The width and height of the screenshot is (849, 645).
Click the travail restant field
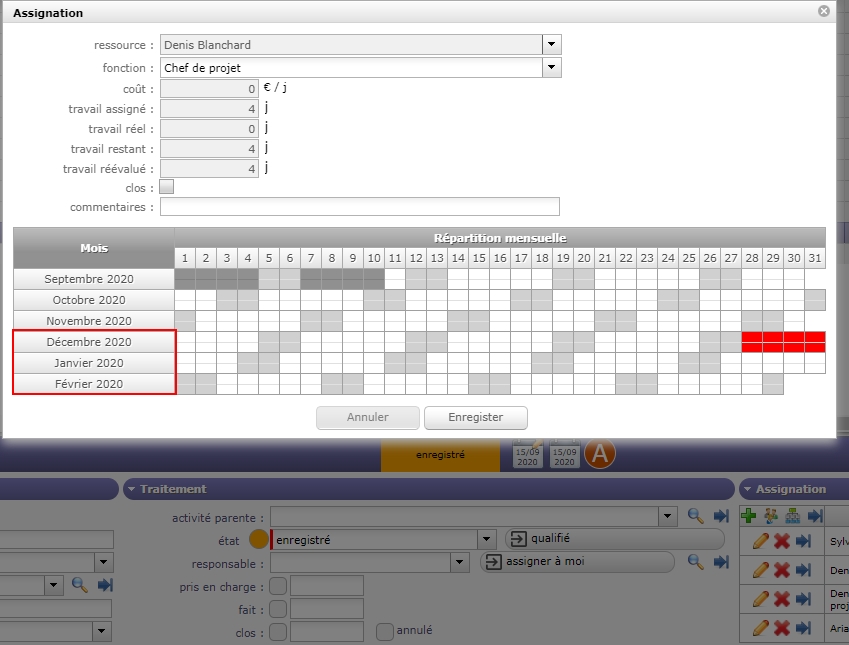tap(209, 149)
